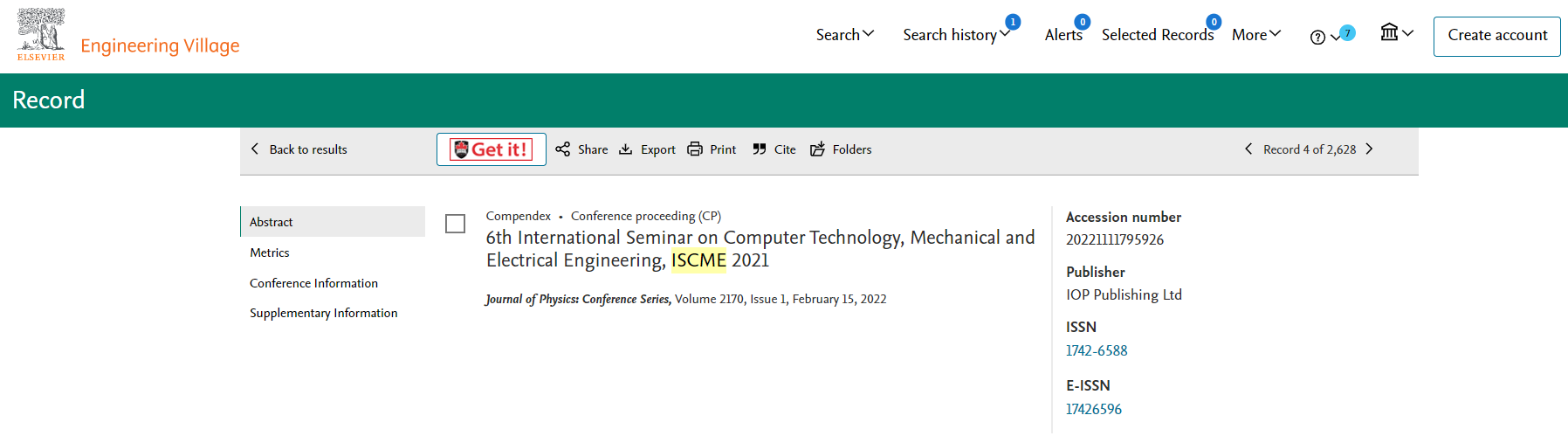Expand the More dropdown menu
The width and height of the screenshot is (1568, 443).
1256,34
